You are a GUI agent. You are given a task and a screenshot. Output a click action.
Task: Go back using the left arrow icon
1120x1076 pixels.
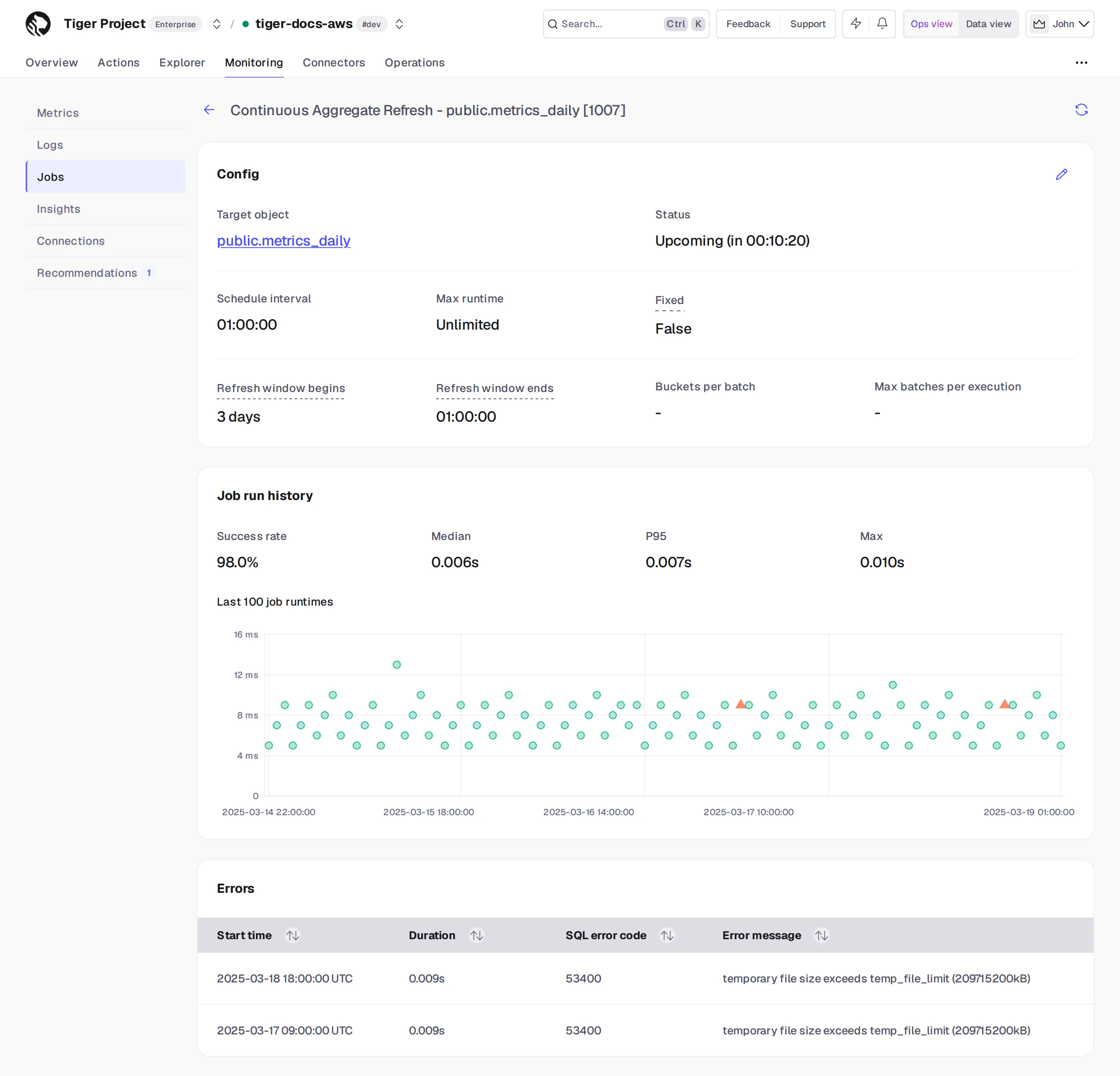[209, 110]
